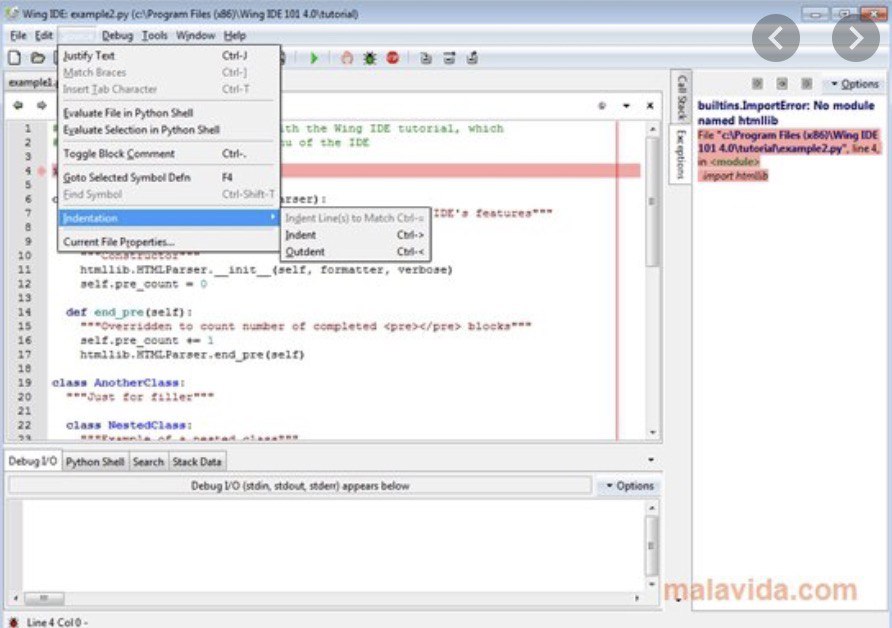Click the previous image overlay arrow
The image size is (892, 628).
click(x=775, y=38)
